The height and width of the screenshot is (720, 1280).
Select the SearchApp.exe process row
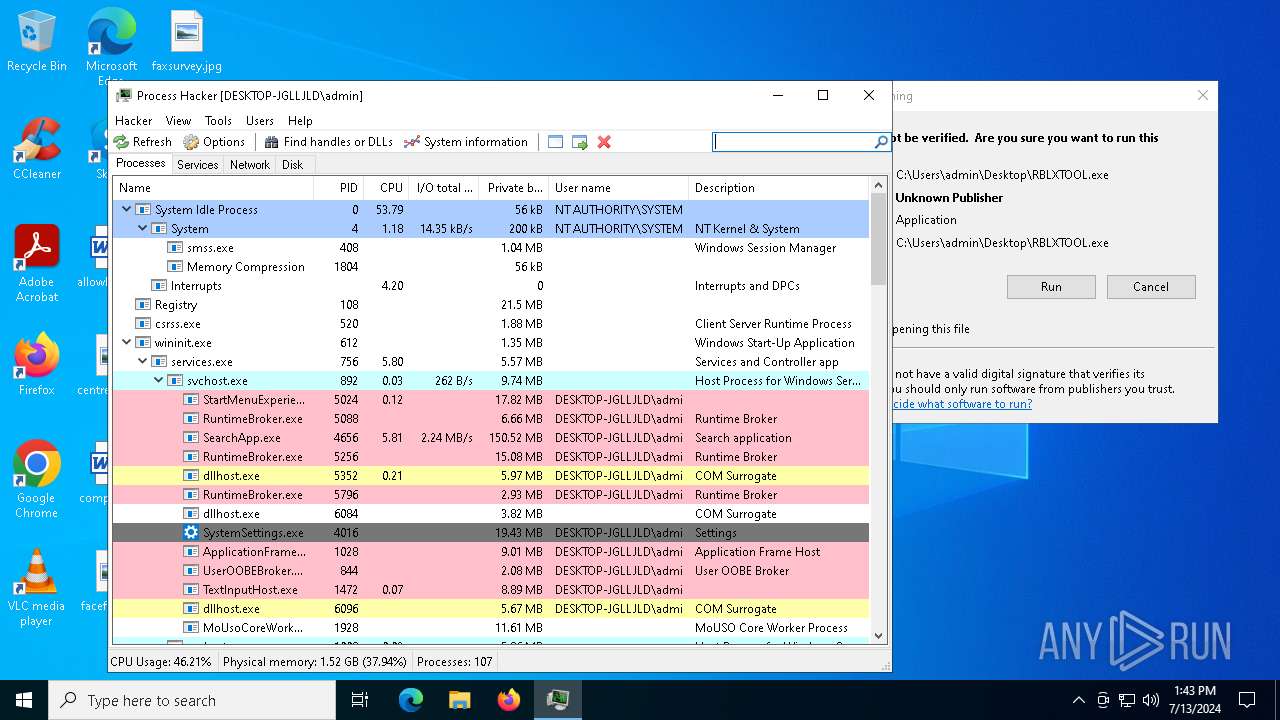tap(490, 438)
